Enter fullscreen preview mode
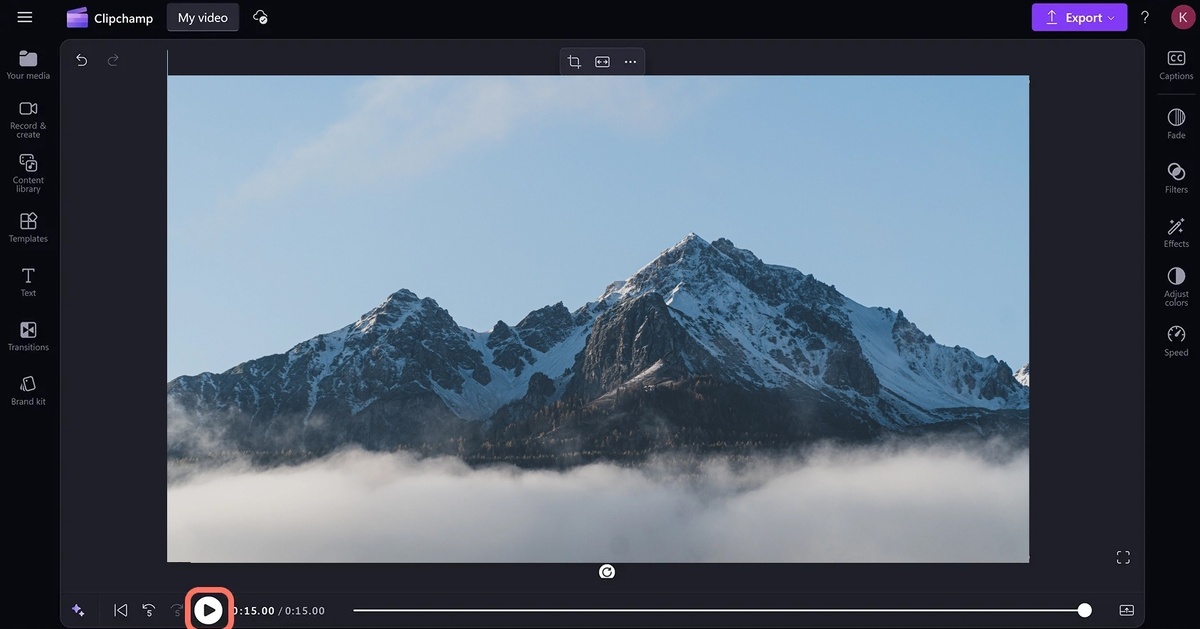The image size is (1200, 629). point(1123,557)
